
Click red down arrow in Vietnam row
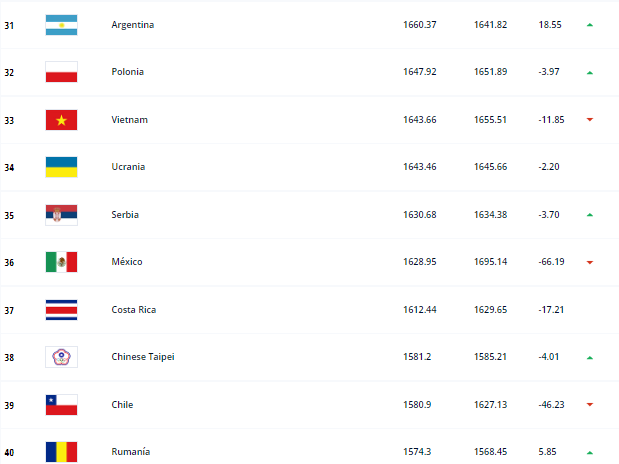coord(590,120)
